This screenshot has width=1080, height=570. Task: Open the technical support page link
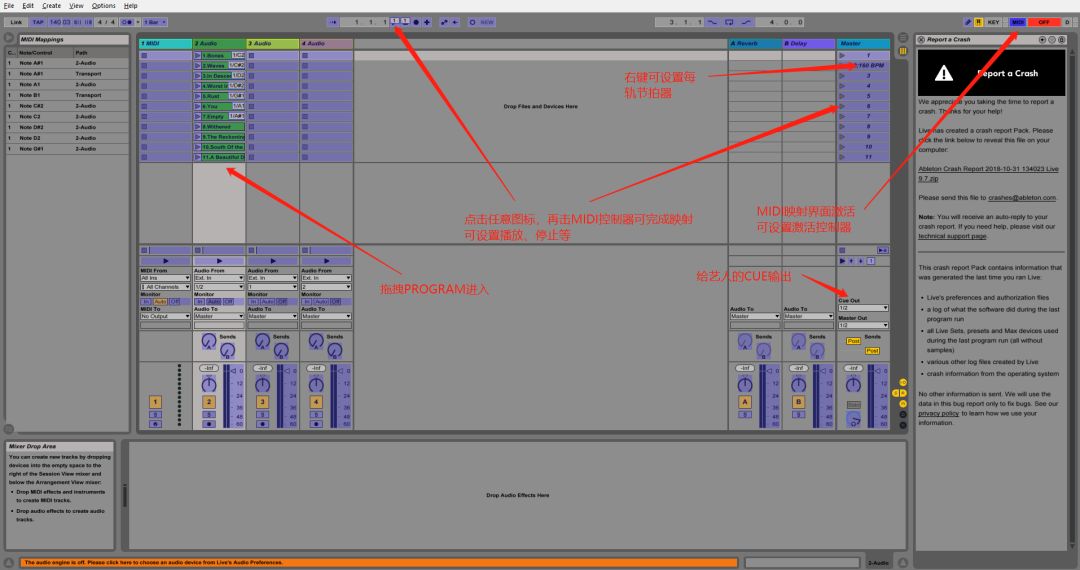pos(952,237)
